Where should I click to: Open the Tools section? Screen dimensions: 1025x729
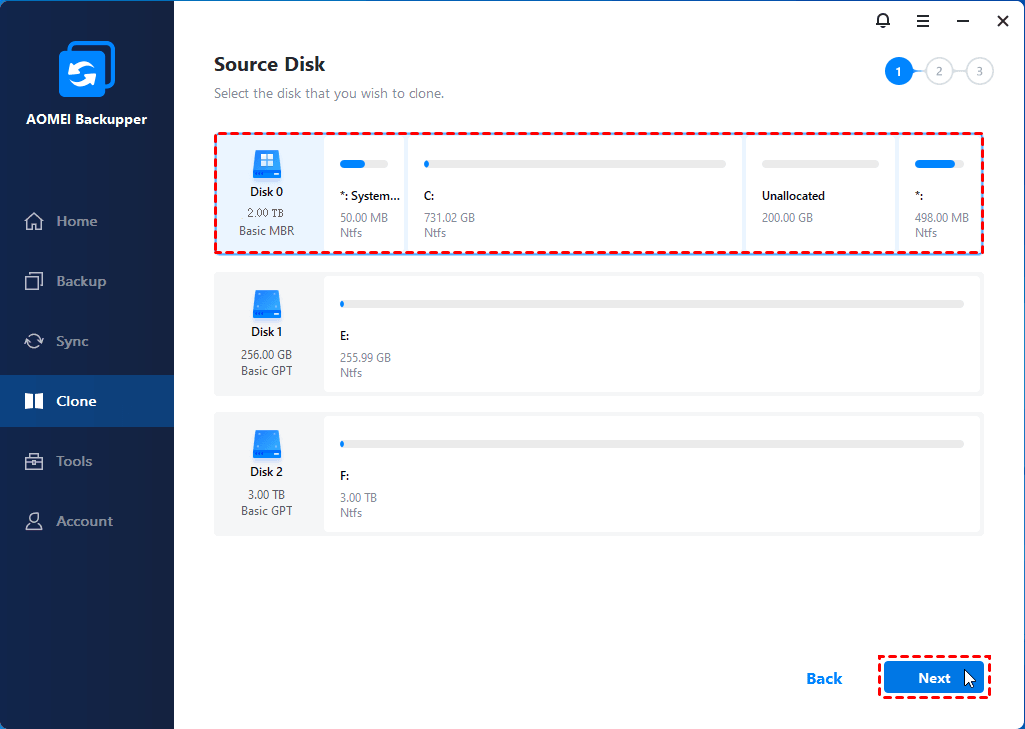(x=87, y=461)
